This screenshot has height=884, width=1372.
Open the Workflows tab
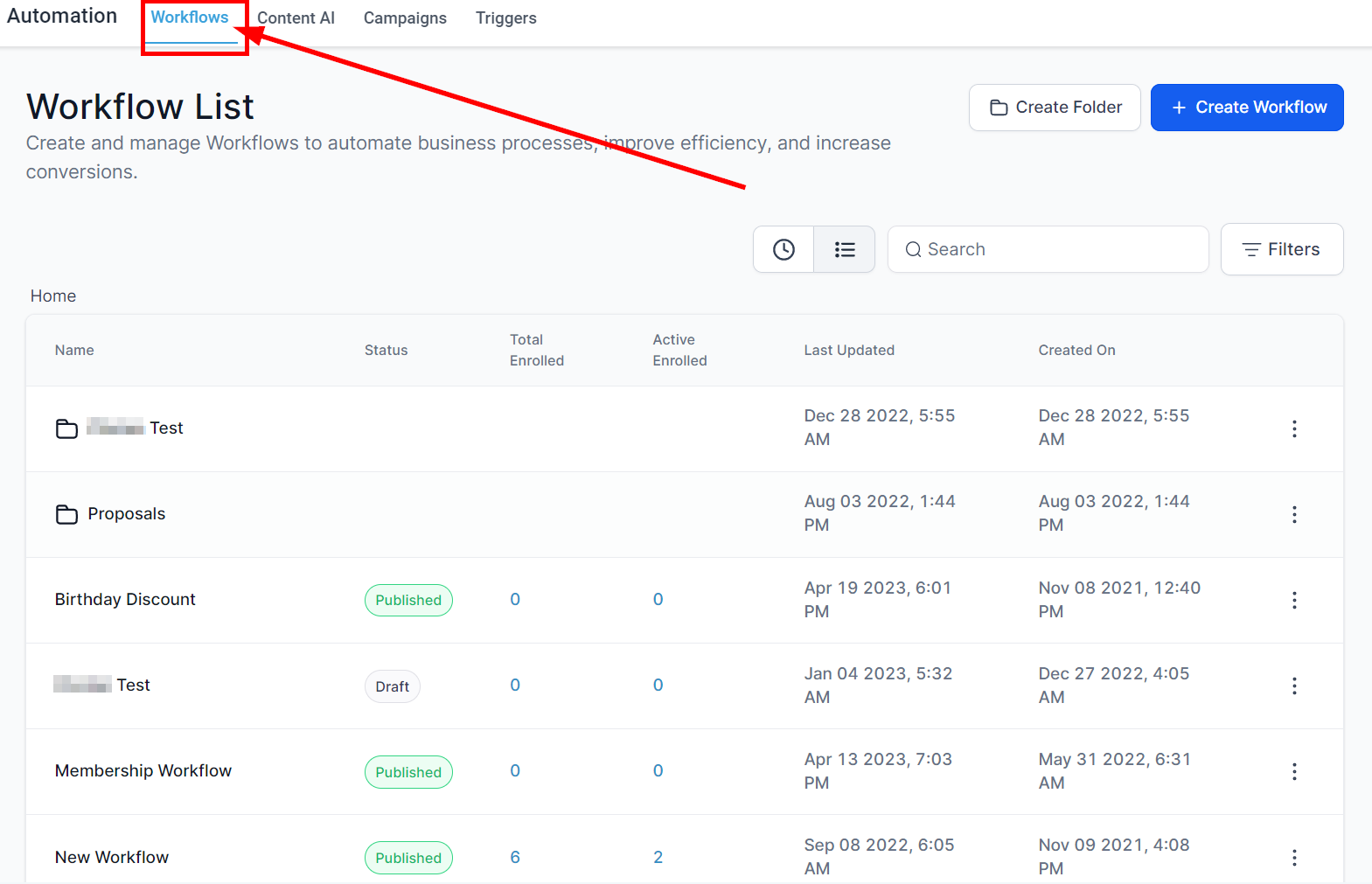pos(190,17)
